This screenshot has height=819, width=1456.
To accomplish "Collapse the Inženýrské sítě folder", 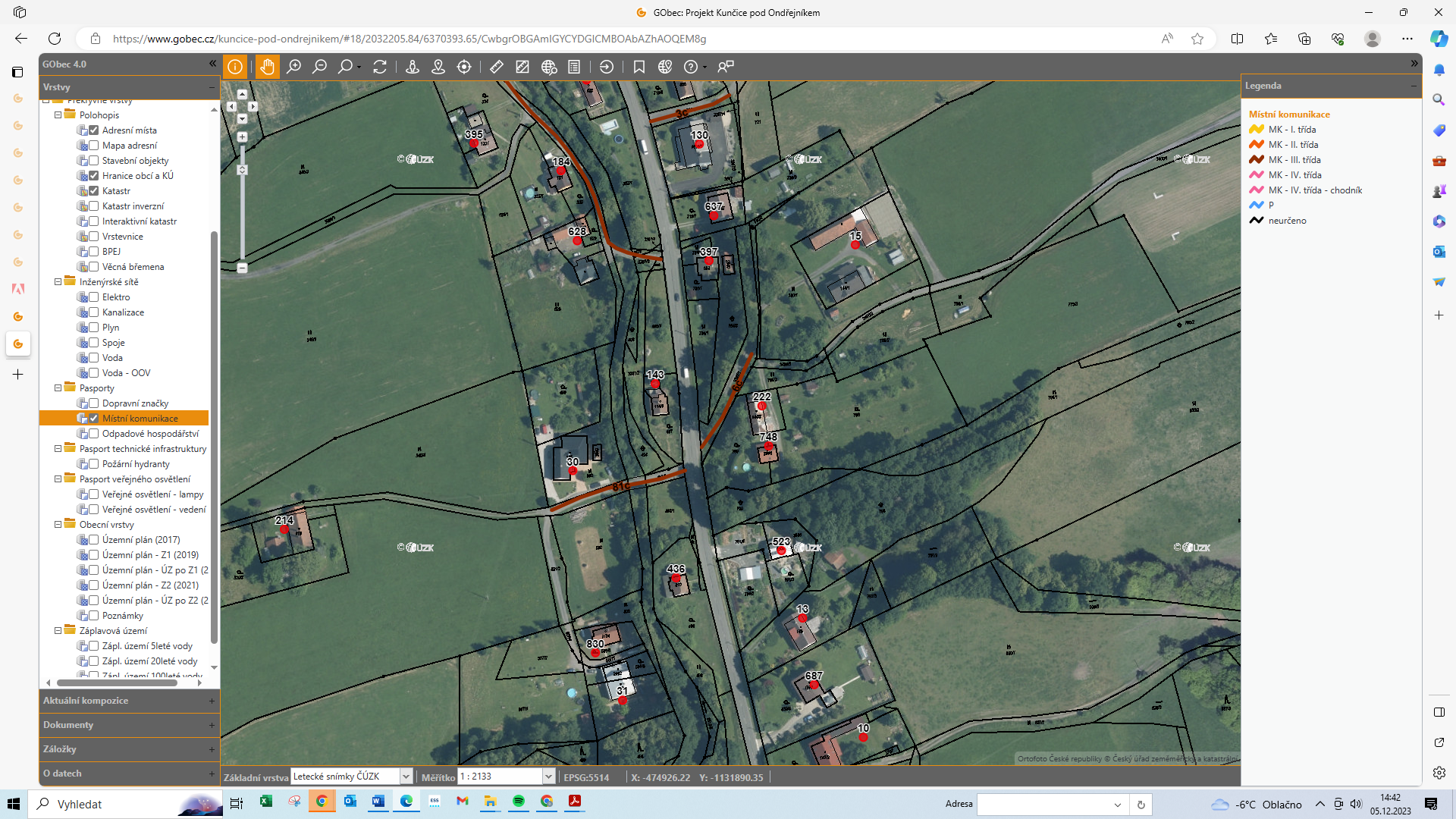I will click(x=58, y=282).
